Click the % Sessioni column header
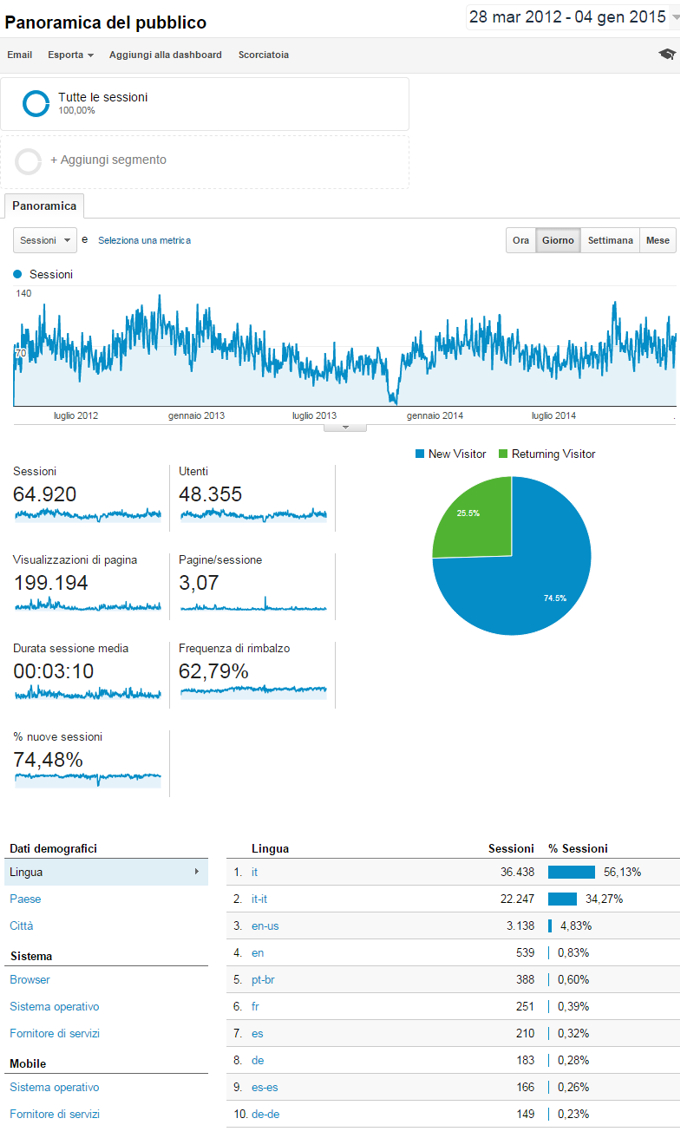The height and width of the screenshot is (1132, 680). 577,848
